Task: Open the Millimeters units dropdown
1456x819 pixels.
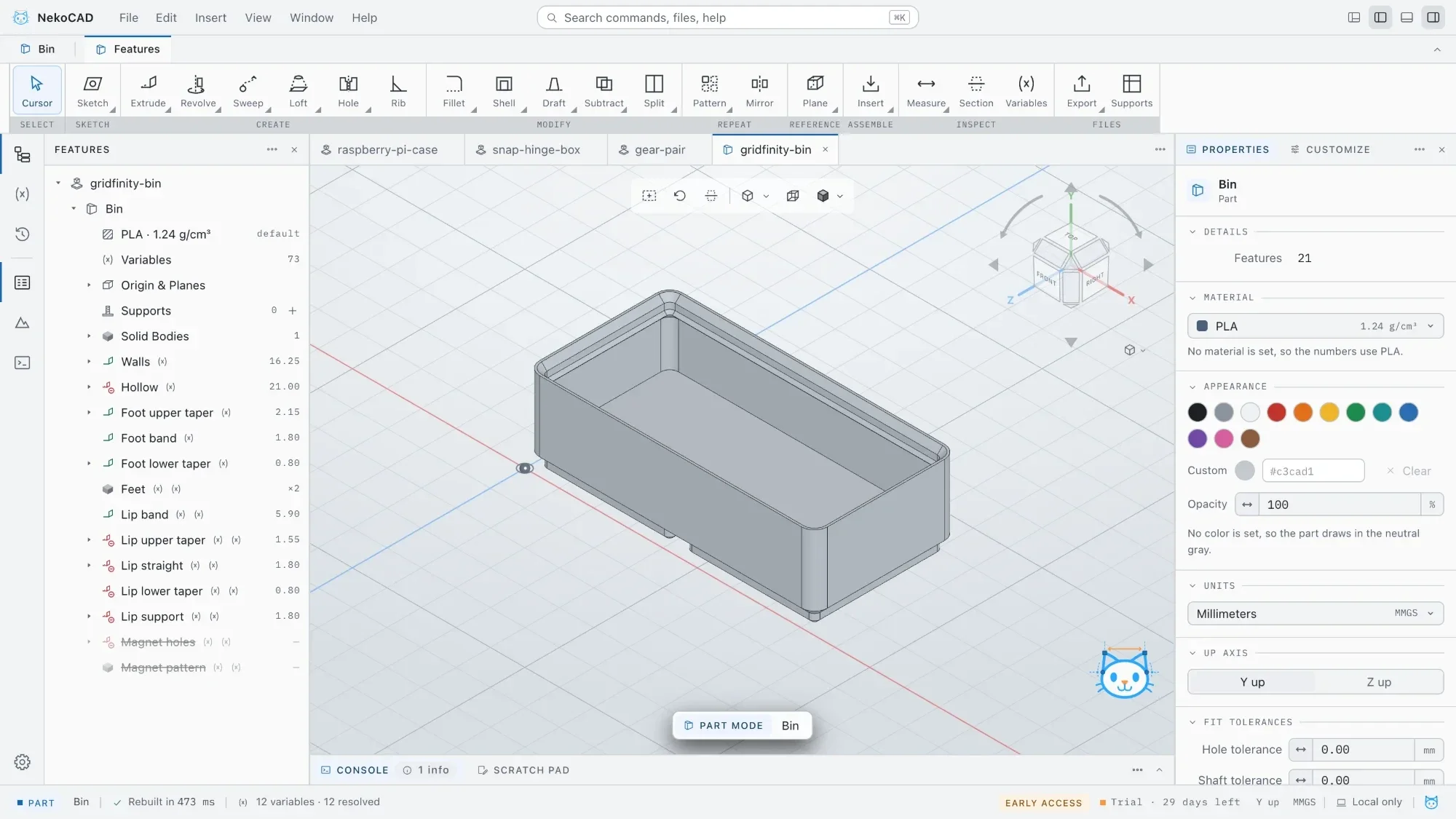Action: tap(1315, 614)
